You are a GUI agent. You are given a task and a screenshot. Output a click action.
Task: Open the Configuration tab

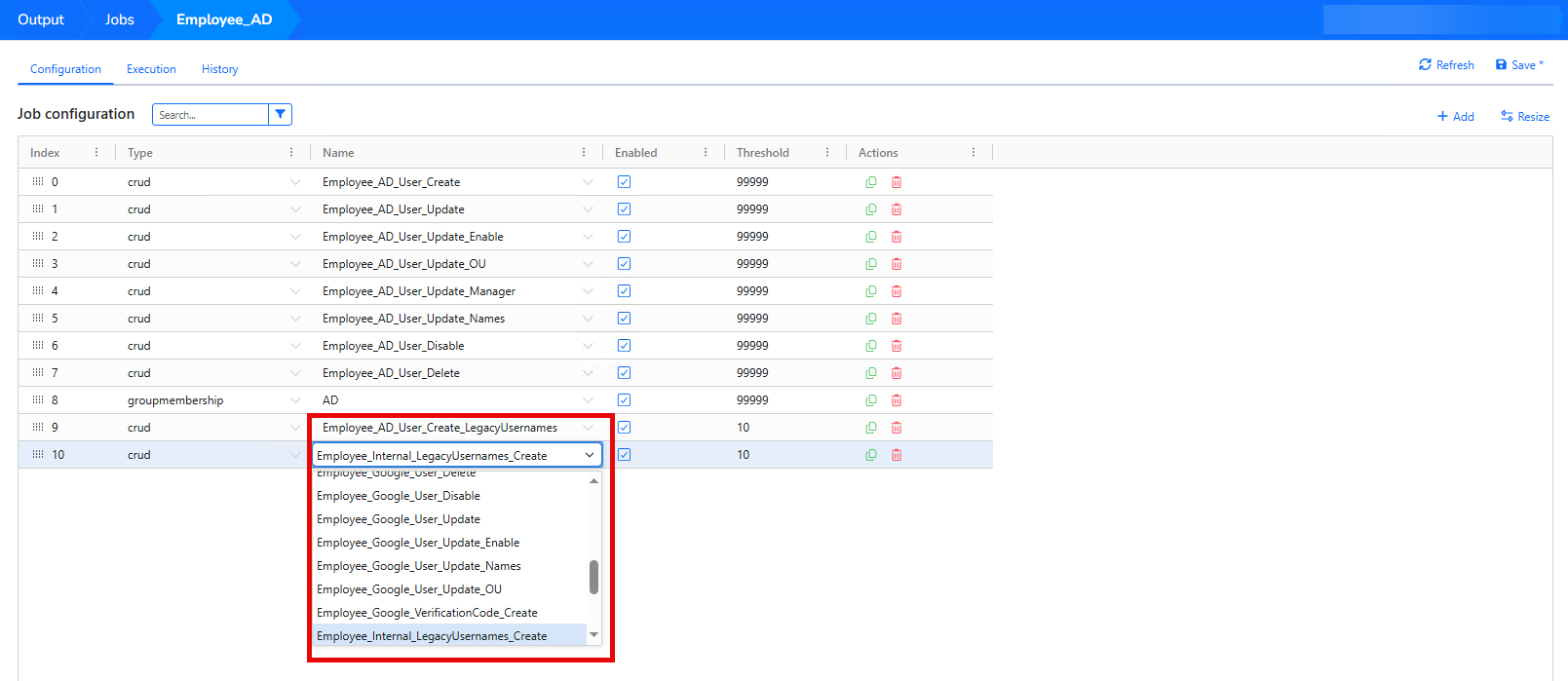[x=65, y=69]
